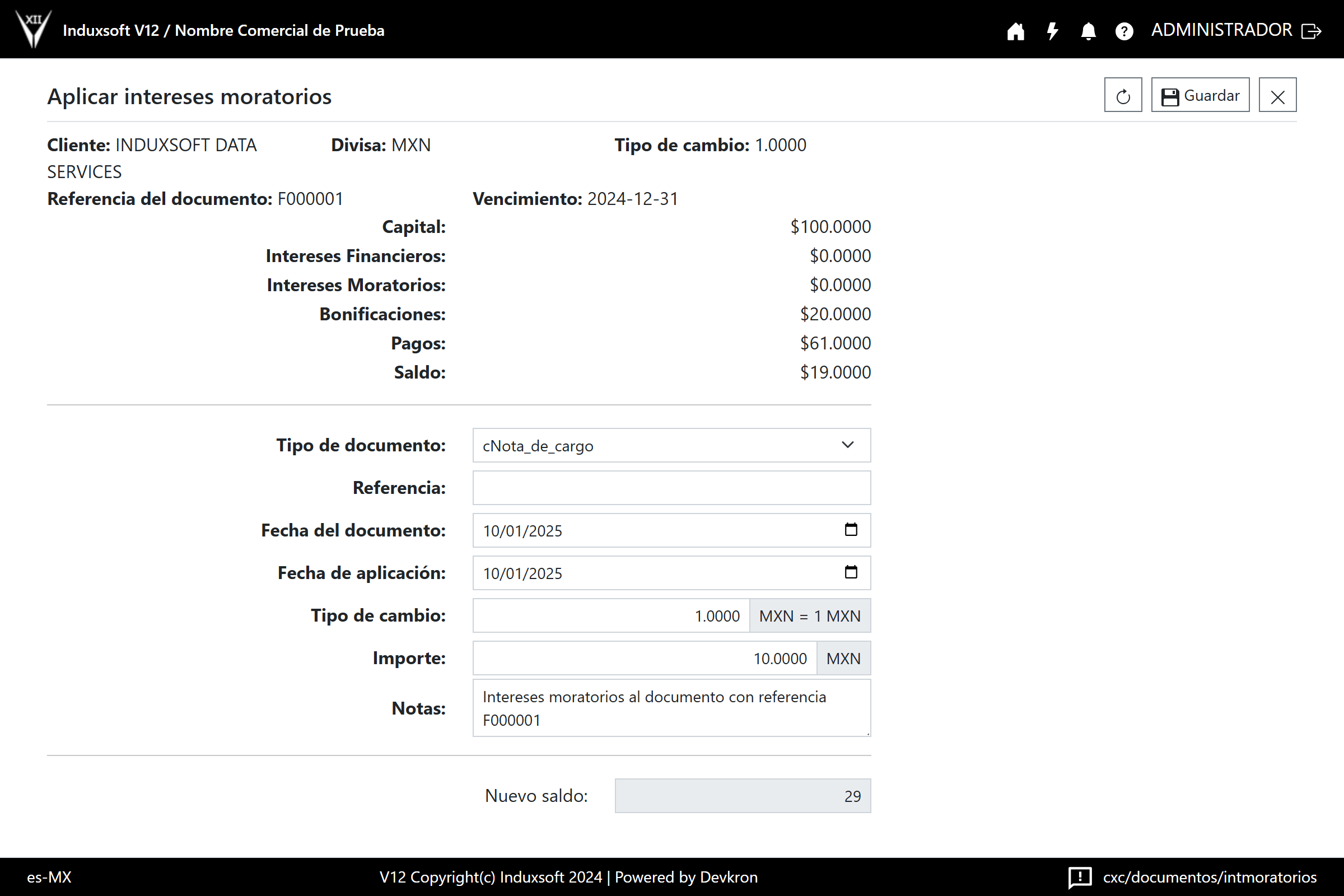Click the Pagos value $61.0000
The height and width of the screenshot is (896, 1344).
click(836, 343)
